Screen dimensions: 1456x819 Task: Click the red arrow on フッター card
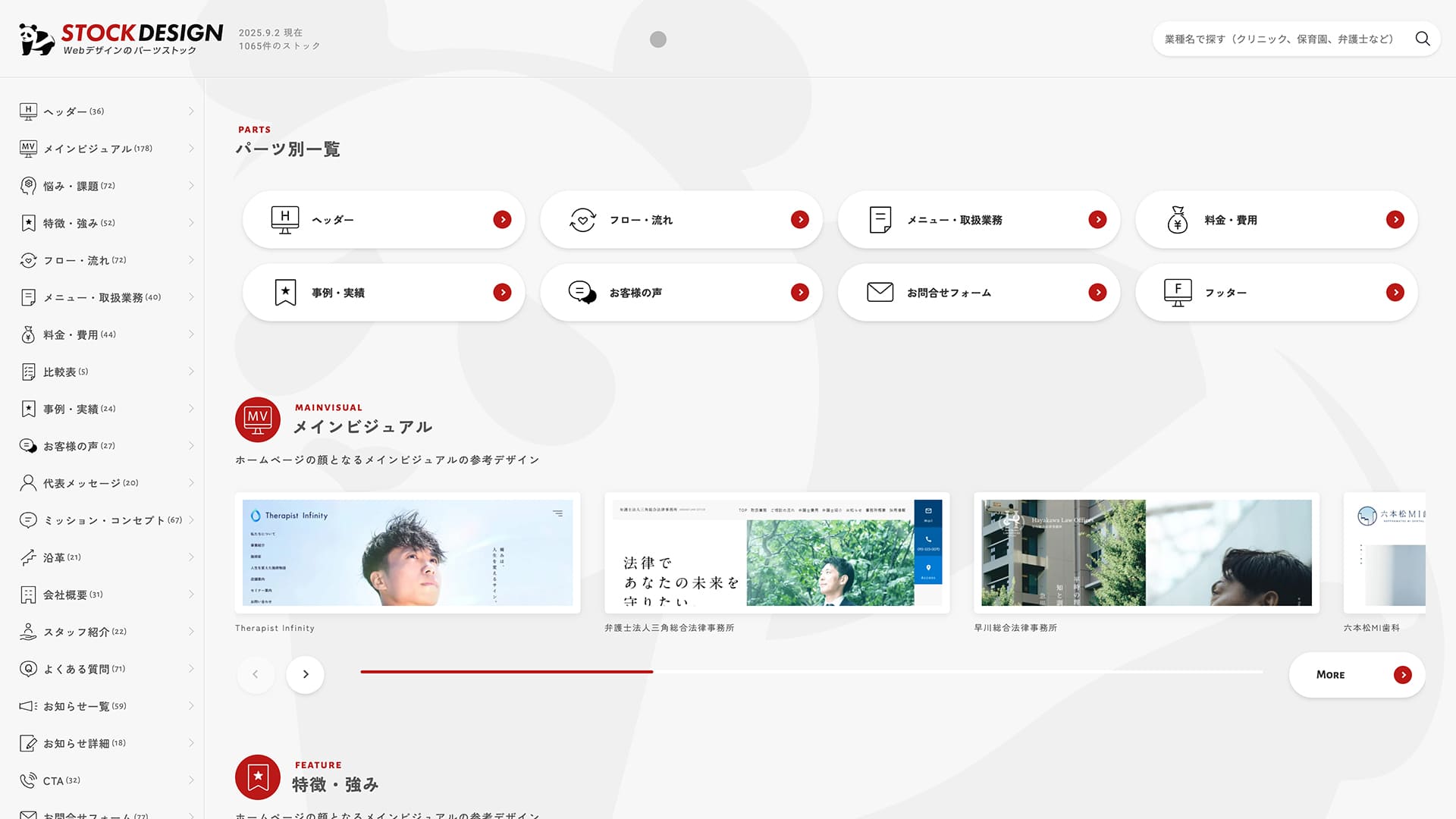coord(1395,293)
